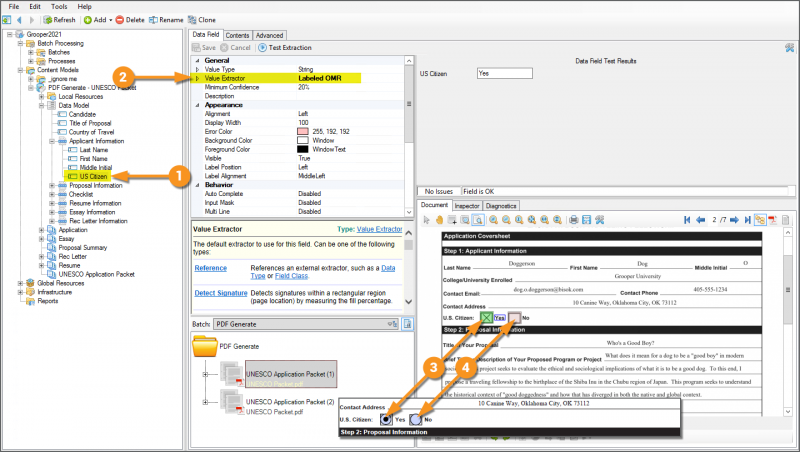
Task: Collapse the Data Model tree node
Action: click(41, 106)
